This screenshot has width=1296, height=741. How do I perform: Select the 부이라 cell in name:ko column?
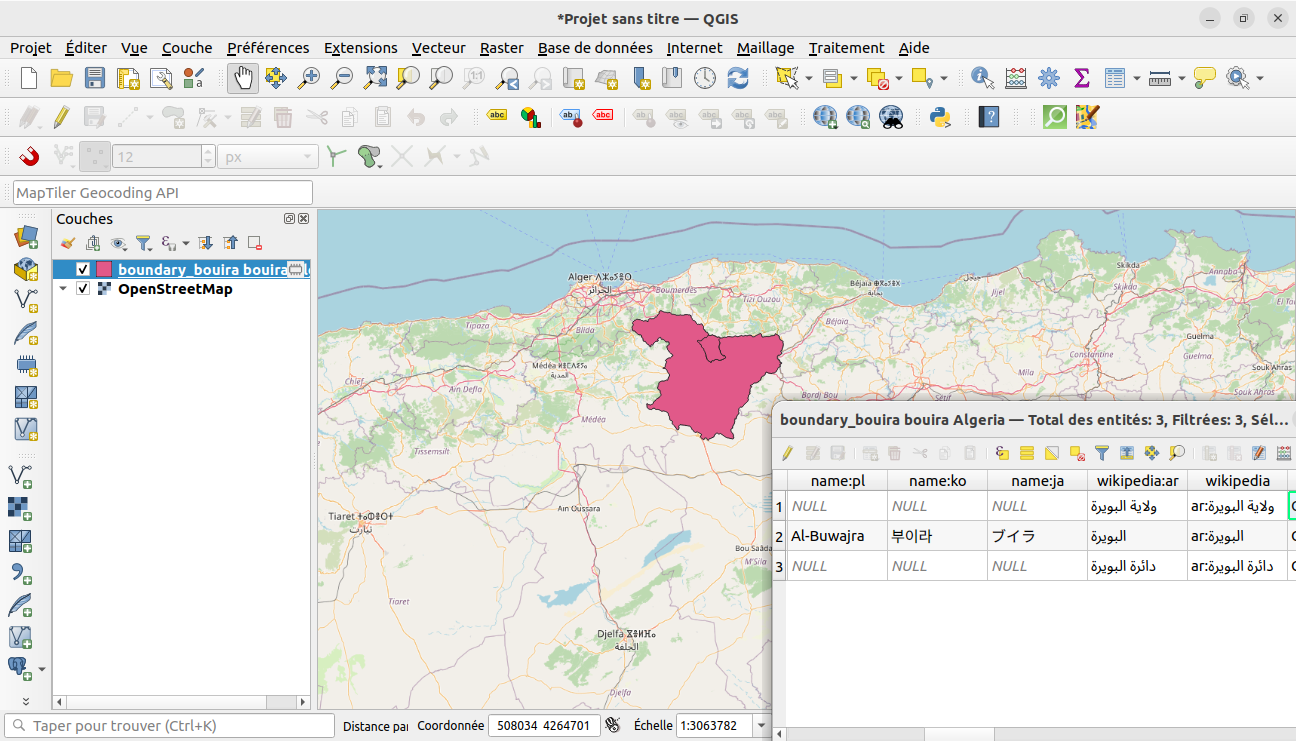[x=937, y=536]
